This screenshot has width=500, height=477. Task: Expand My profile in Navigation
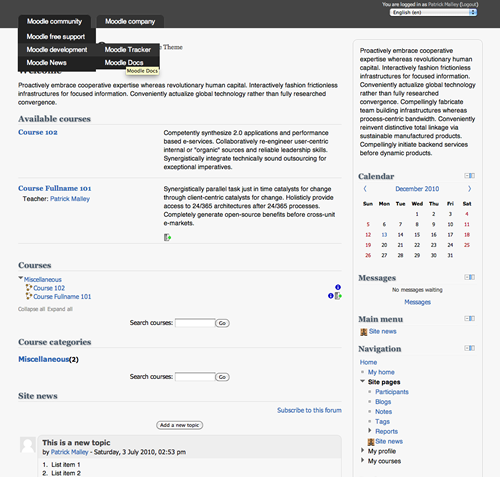[x=363, y=450]
